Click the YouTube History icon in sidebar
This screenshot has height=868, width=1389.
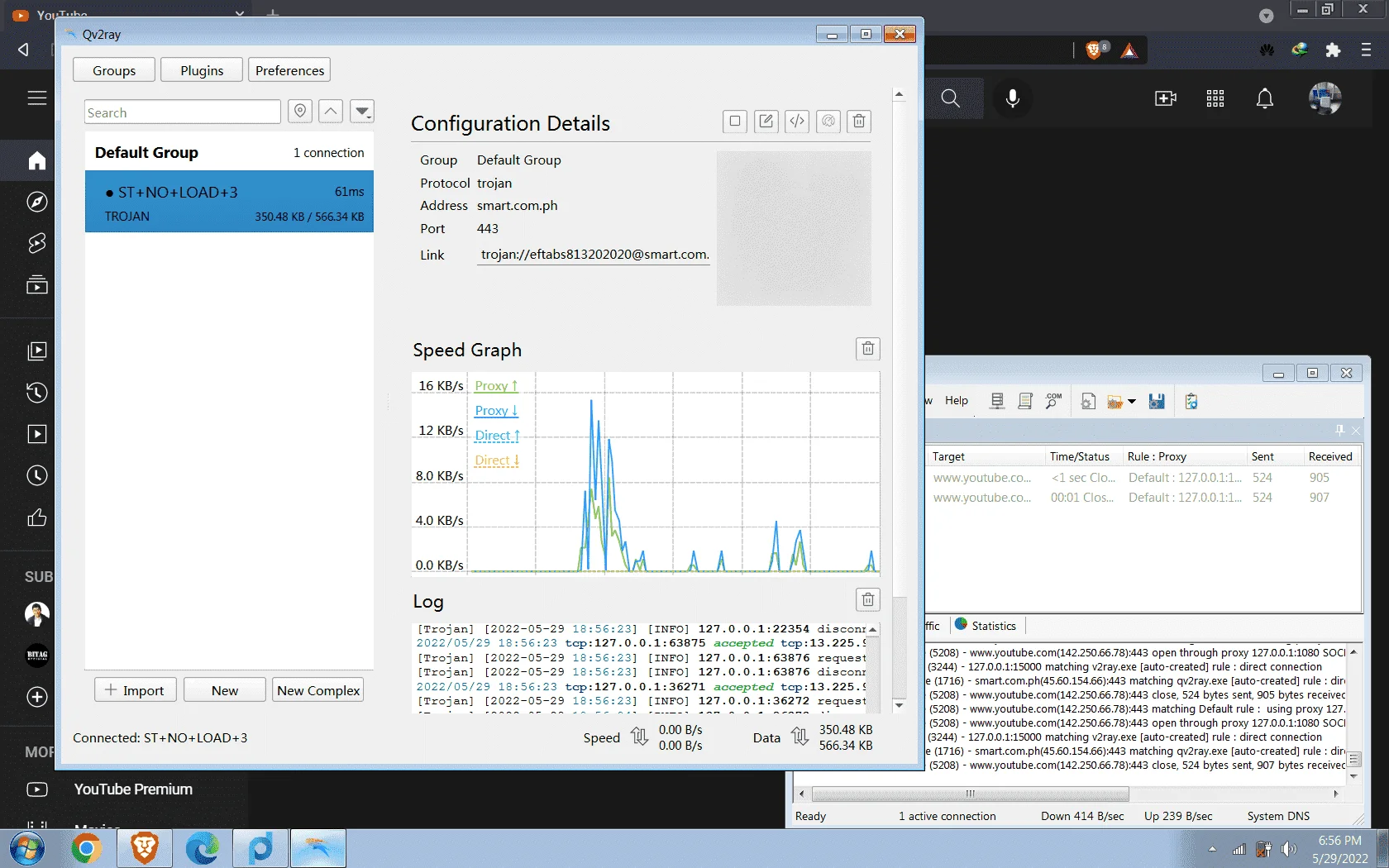[x=37, y=393]
